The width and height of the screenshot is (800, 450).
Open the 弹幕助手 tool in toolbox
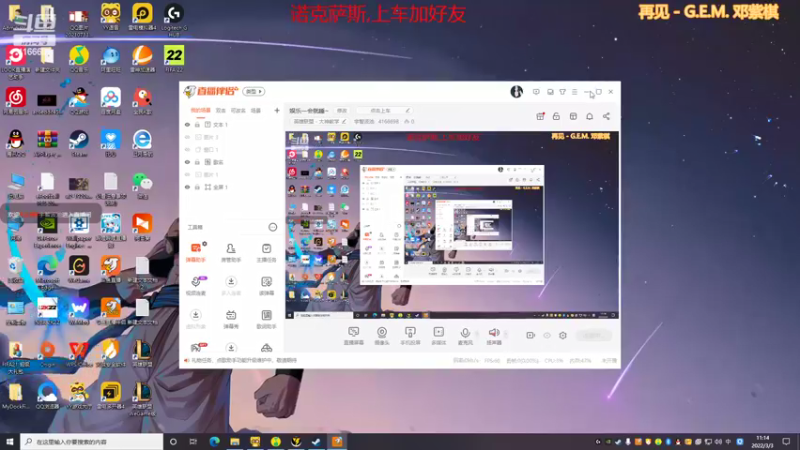[x=195, y=252]
